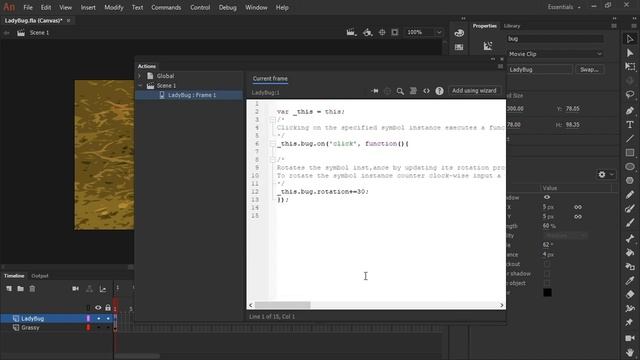This screenshot has width=640, height=360.
Task: Create a new layer in Timeline
Action: [x=9, y=289]
